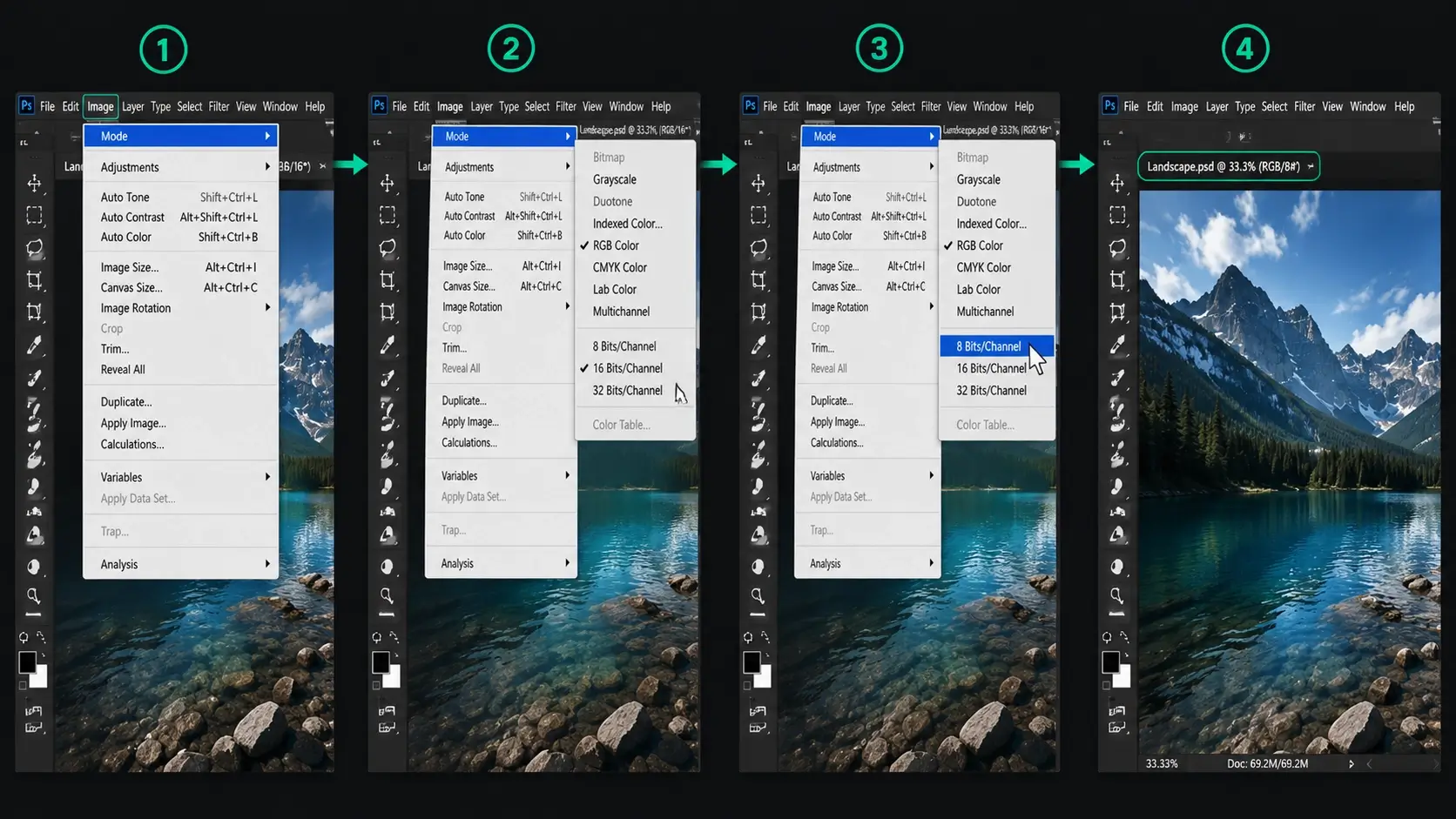Open background color swatch in panel 4
Image resolution: width=1456 pixels, height=819 pixels.
[x=1123, y=678]
